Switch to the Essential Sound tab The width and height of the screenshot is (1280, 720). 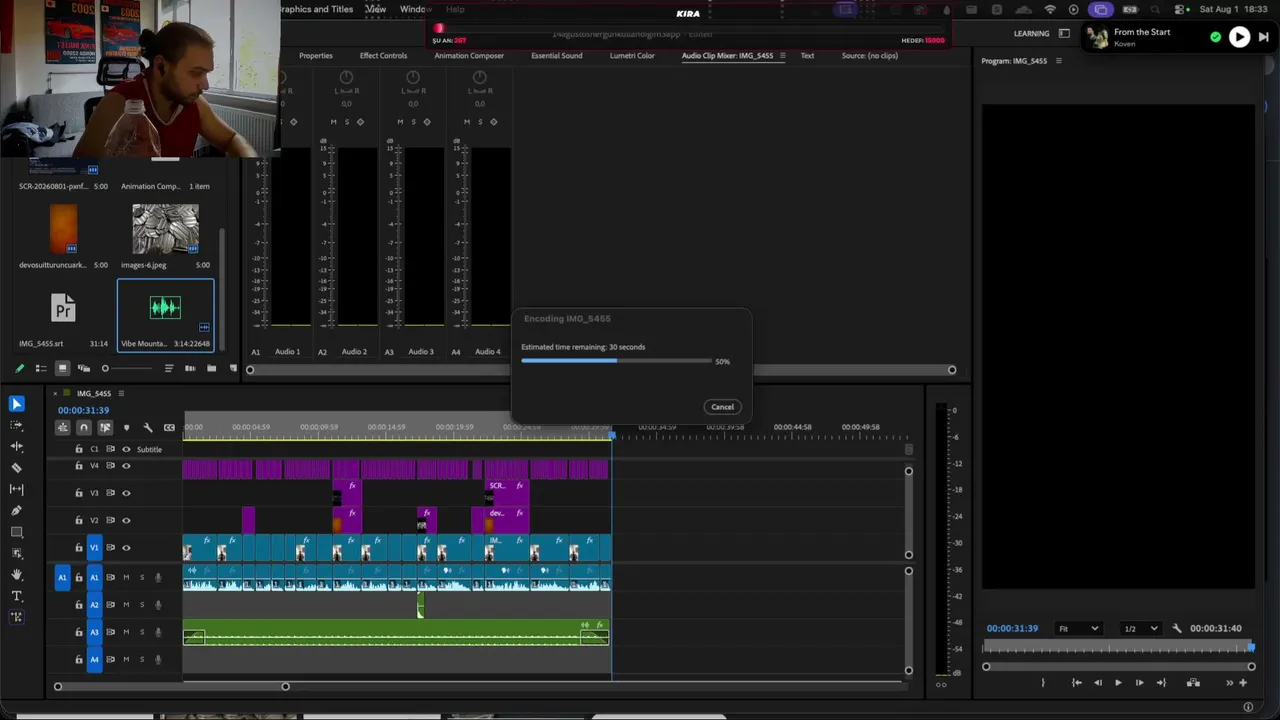pyautogui.click(x=556, y=56)
